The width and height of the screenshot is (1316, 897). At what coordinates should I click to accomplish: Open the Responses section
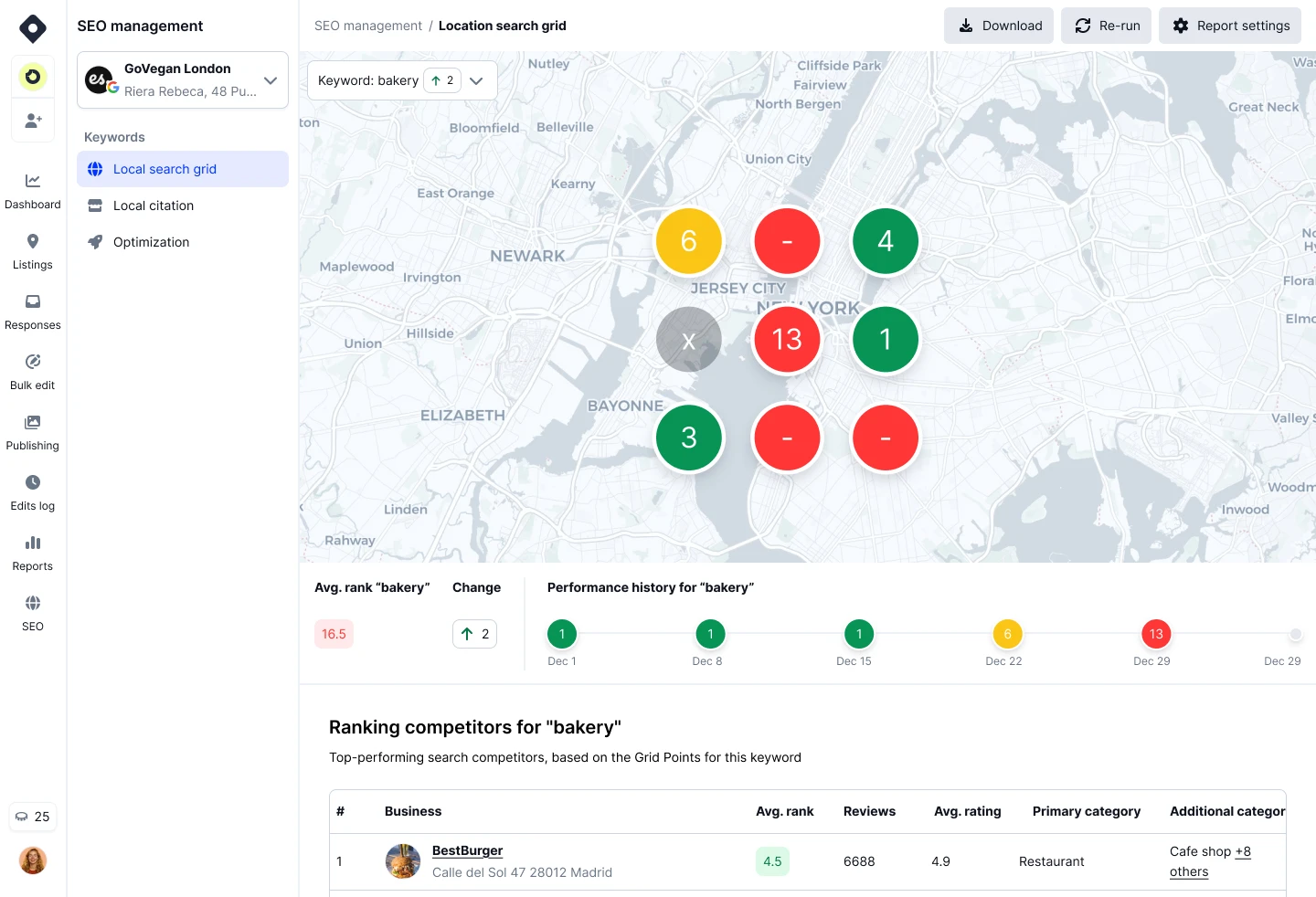tap(33, 311)
